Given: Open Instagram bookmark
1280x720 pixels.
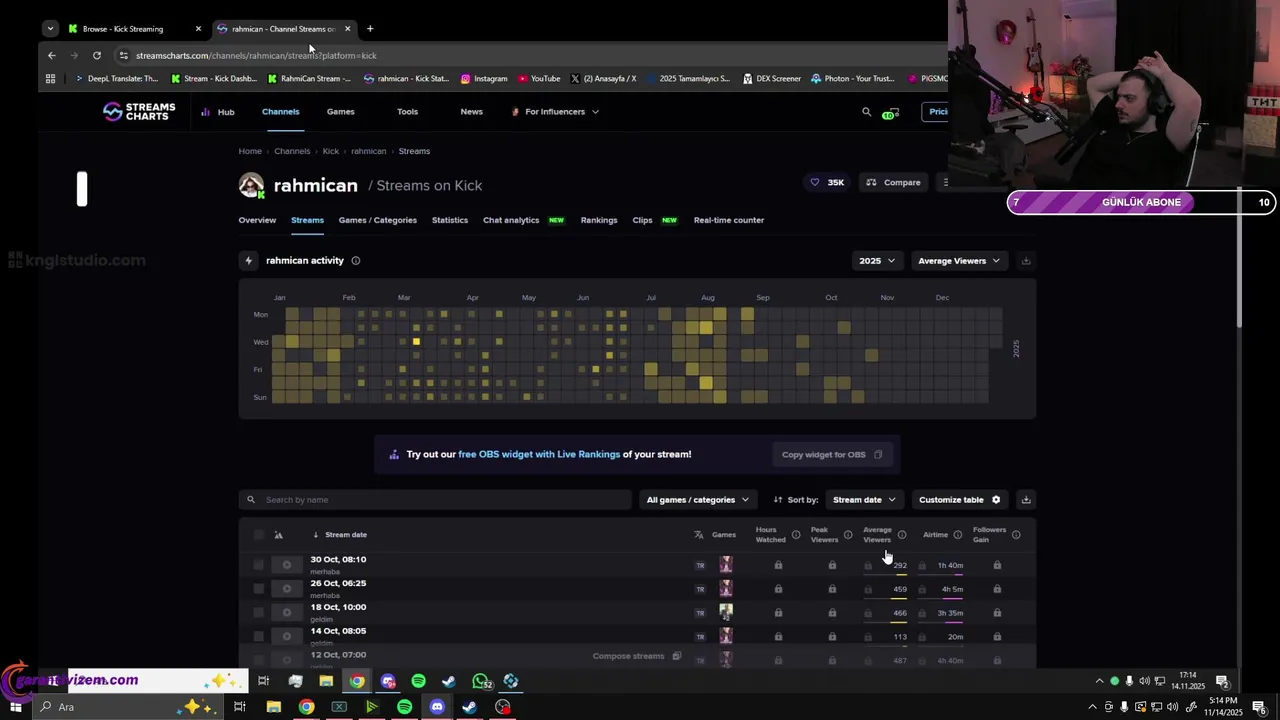Looking at the screenshot, I should [x=484, y=79].
